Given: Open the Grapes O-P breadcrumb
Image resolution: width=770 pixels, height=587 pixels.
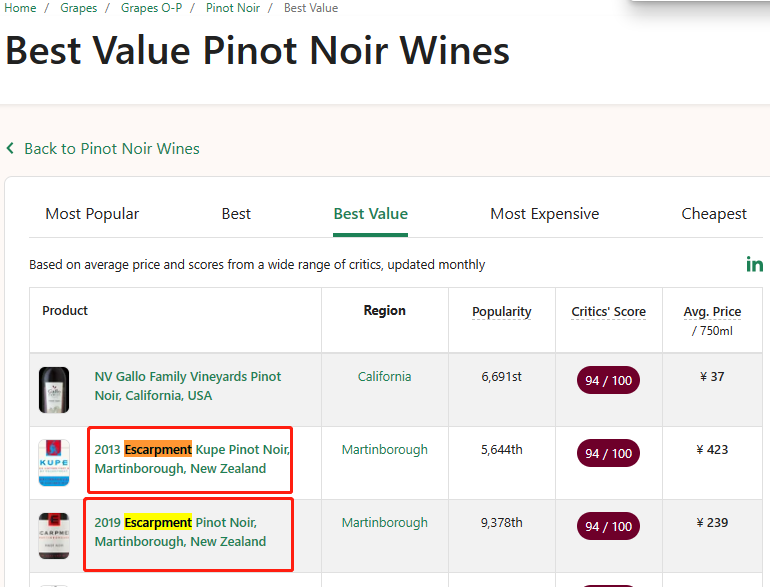Looking at the screenshot, I should [151, 8].
